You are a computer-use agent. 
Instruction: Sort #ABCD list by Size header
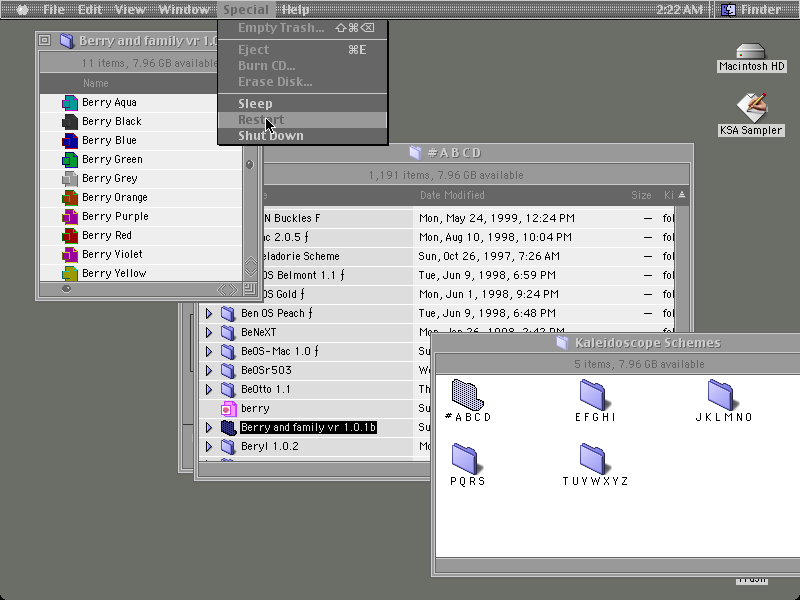click(x=641, y=195)
